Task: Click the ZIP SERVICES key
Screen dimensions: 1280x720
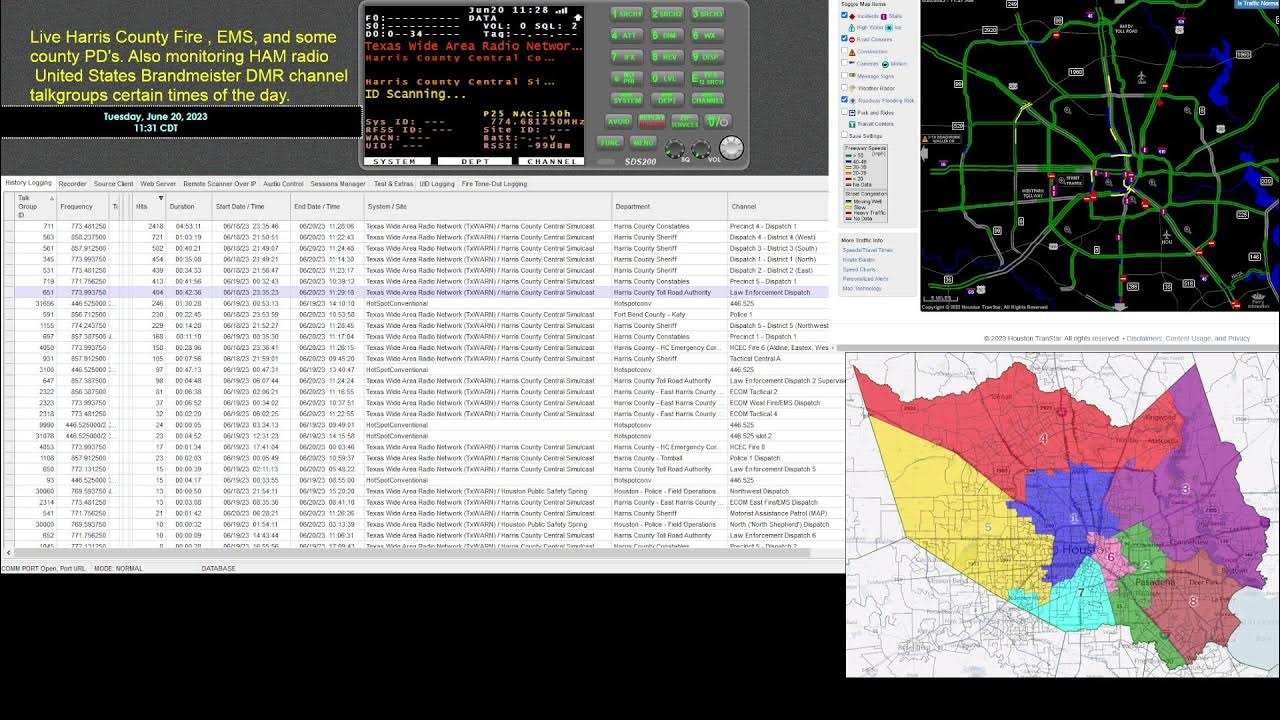Action: [x=684, y=121]
